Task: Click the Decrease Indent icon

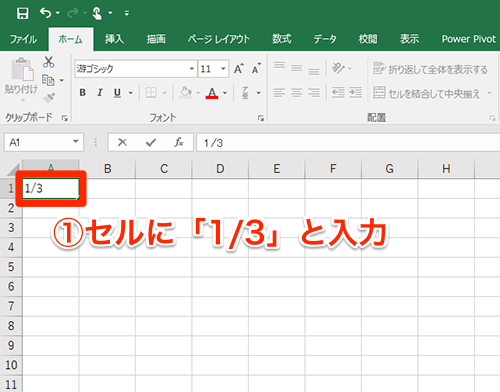Action: pos(338,93)
